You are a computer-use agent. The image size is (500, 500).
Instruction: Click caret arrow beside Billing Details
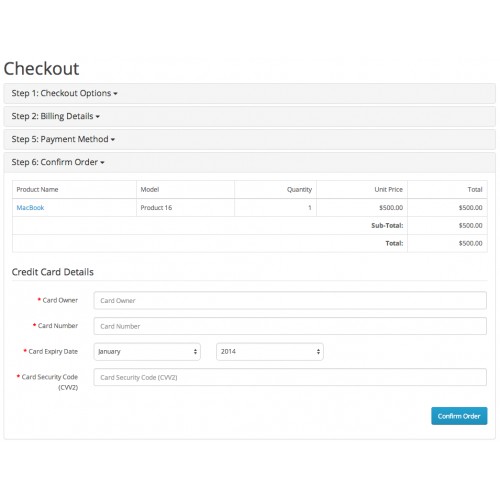[x=98, y=117]
